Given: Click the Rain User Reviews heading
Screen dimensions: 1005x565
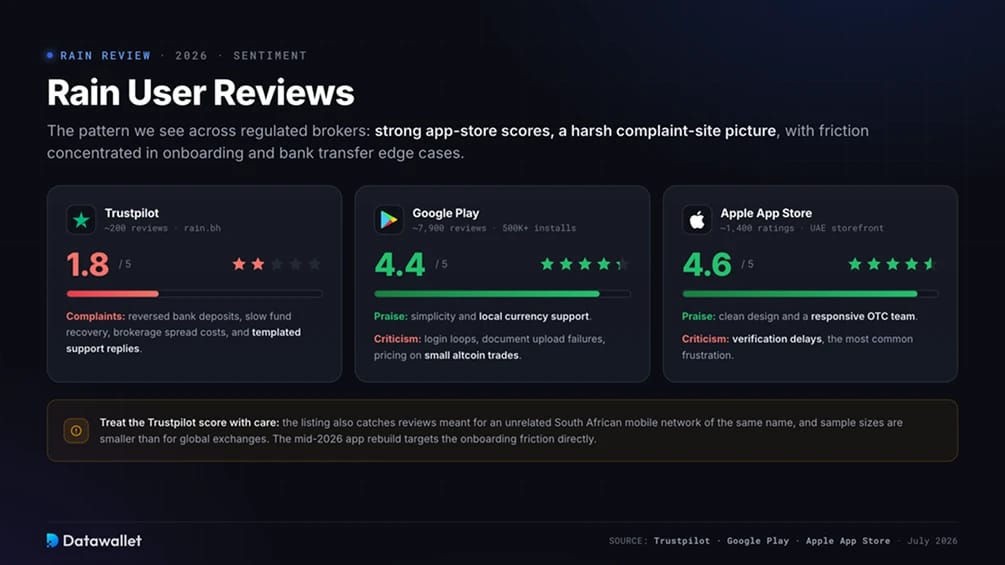Looking at the screenshot, I should tap(201, 92).
